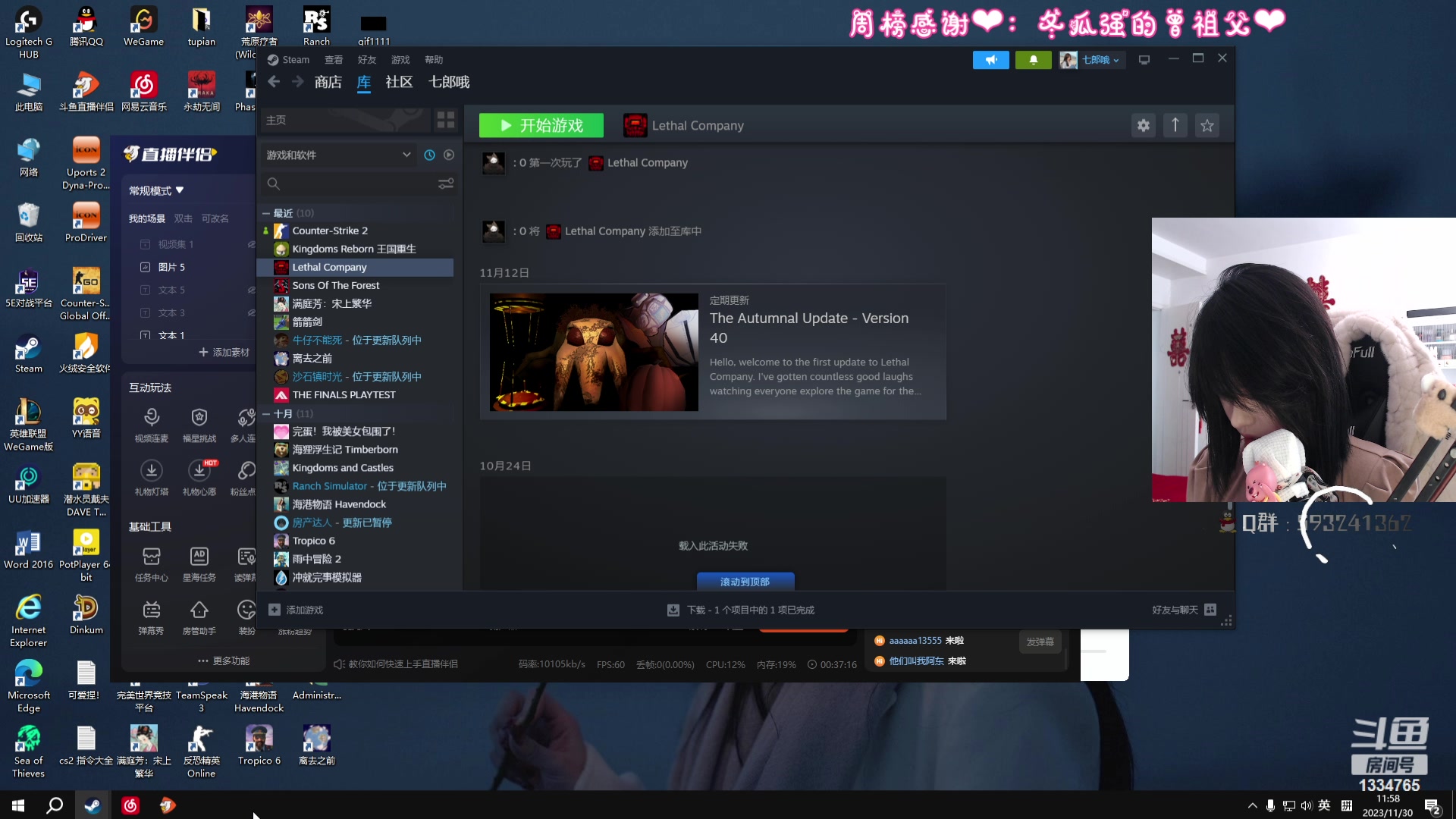Click 发弹幕 button
The height and width of the screenshot is (819, 1456).
[x=1040, y=642]
